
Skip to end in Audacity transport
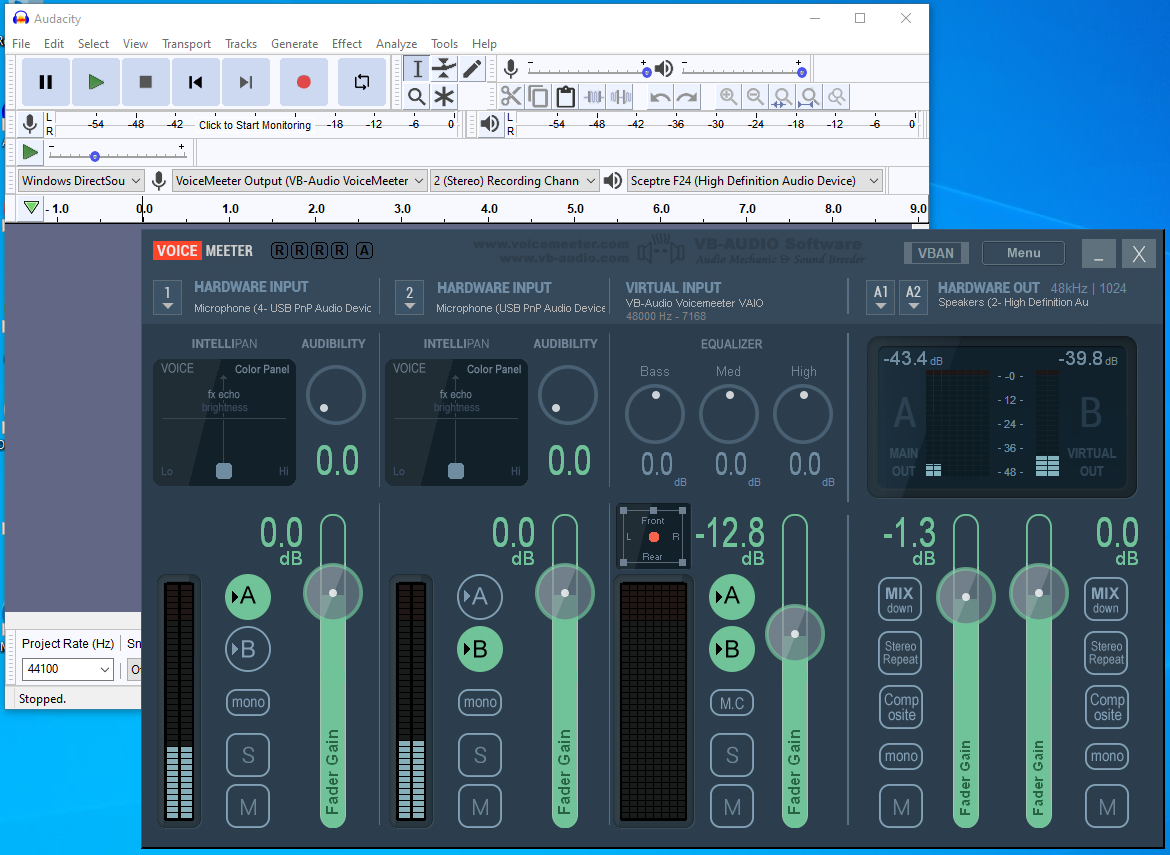[245, 82]
